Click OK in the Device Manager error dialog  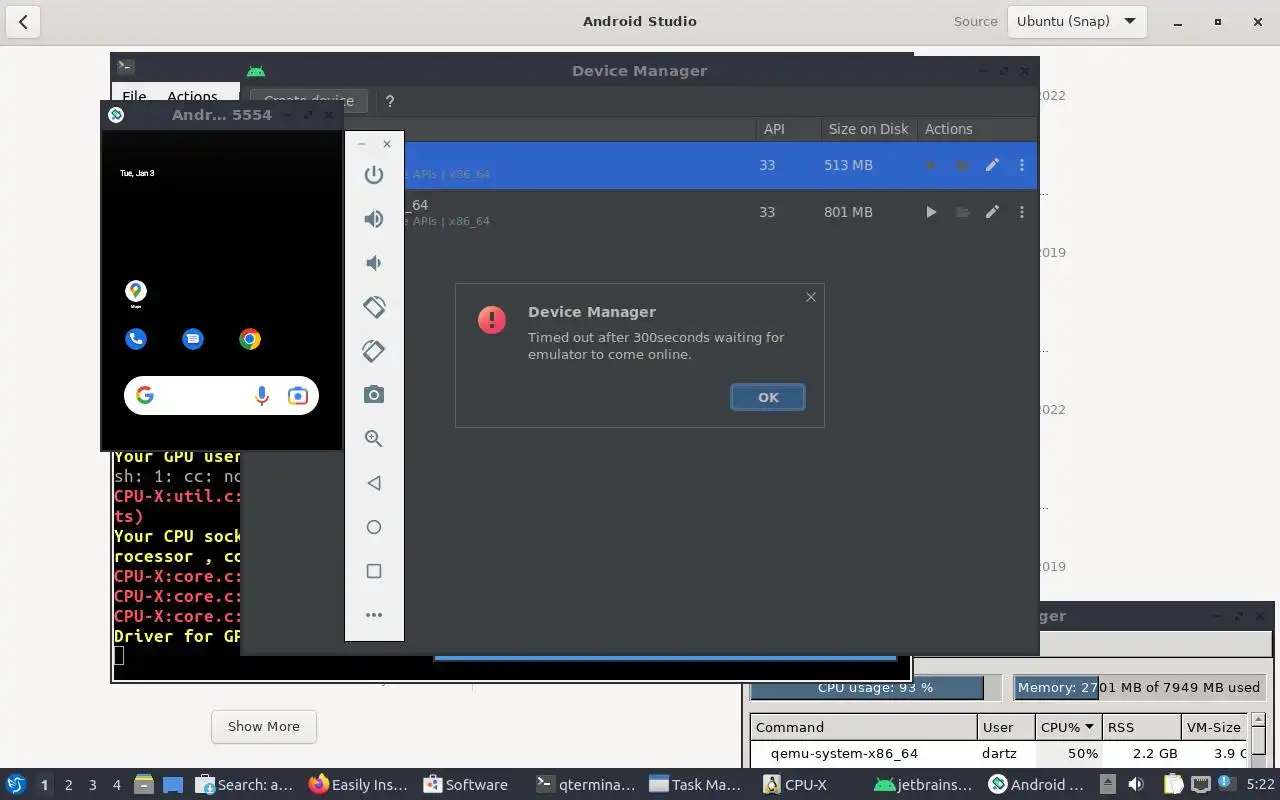pyautogui.click(x=768, y=397)
